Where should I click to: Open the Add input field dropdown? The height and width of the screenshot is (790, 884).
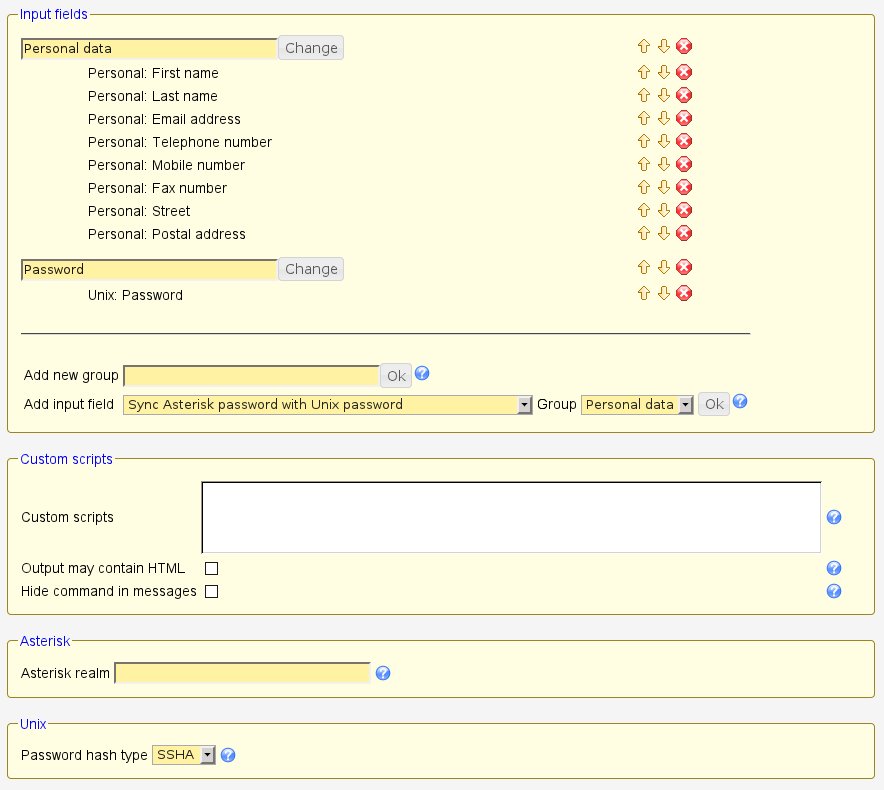coord(327,404)
